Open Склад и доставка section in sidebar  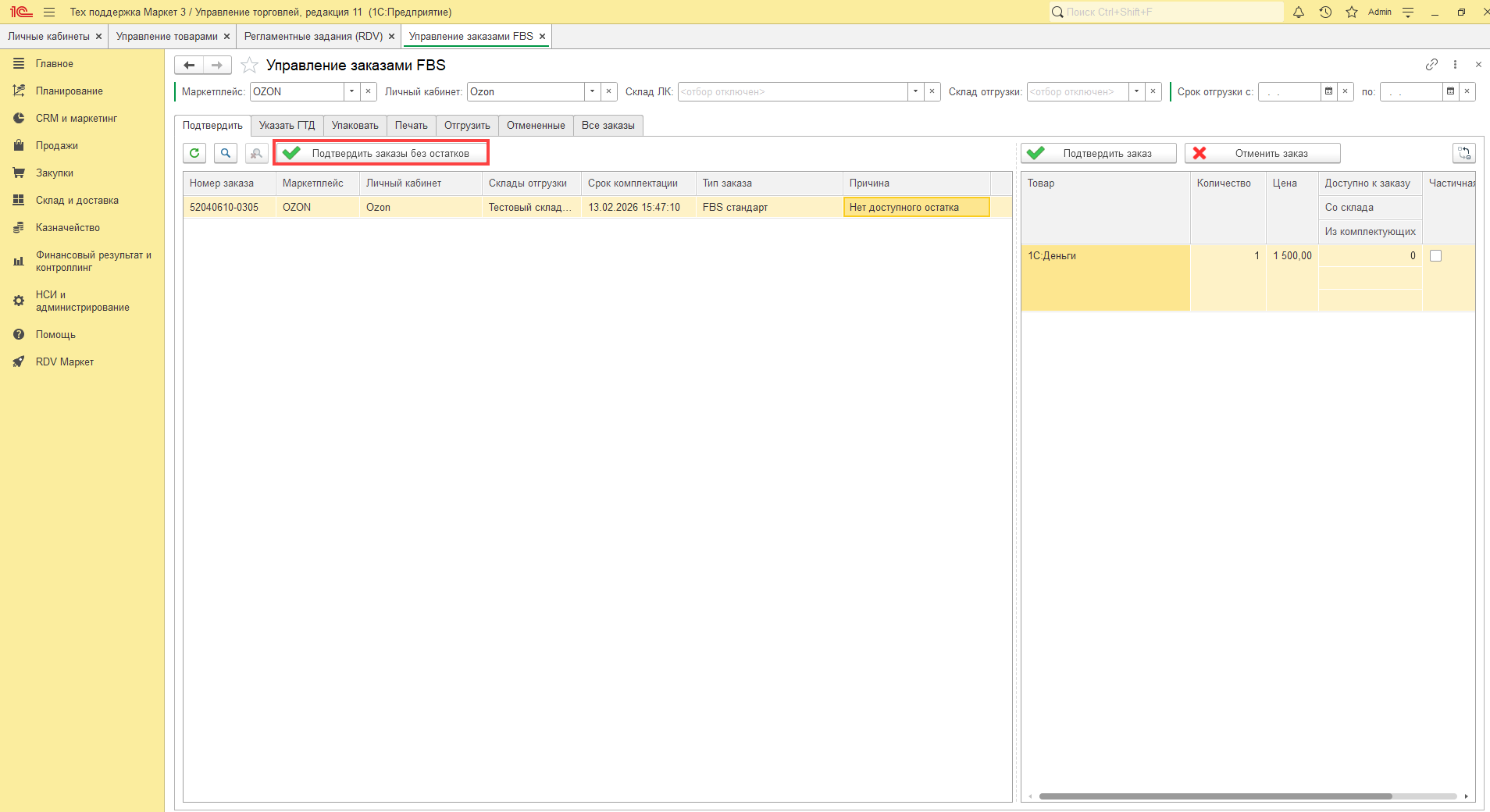[x=77, y=200]
